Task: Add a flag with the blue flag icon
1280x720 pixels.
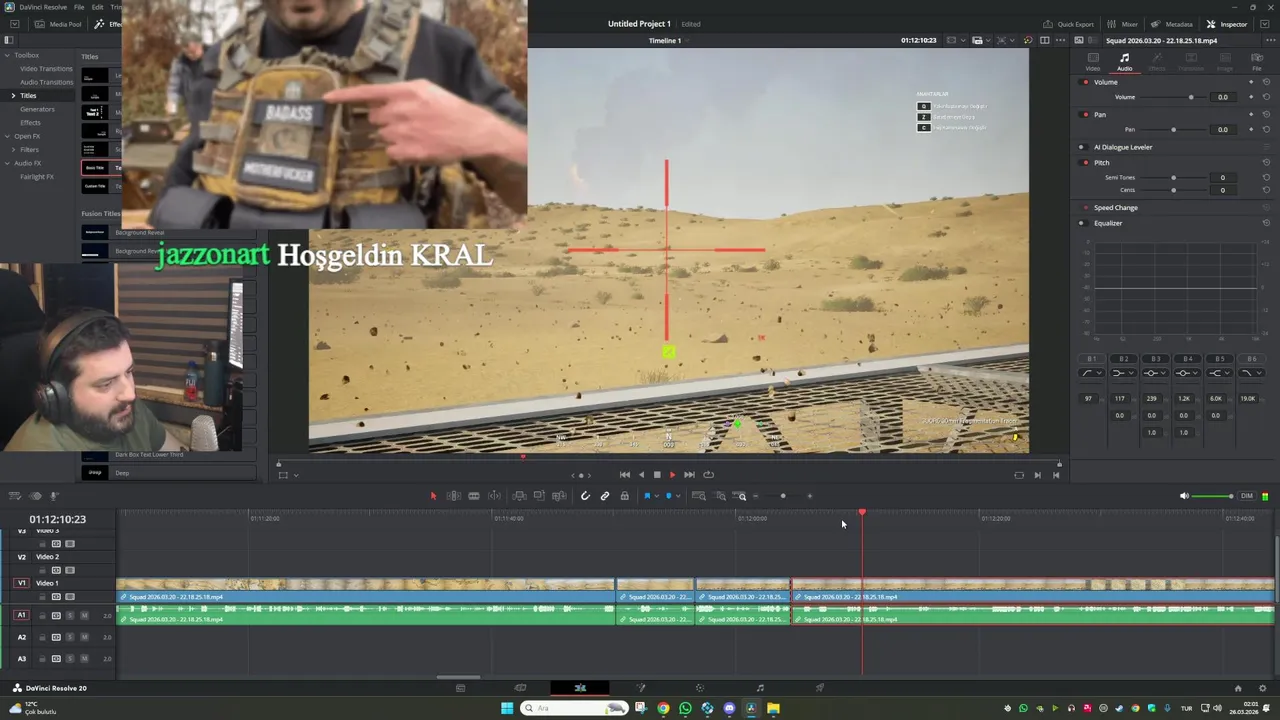Action: tap(647, 496)
